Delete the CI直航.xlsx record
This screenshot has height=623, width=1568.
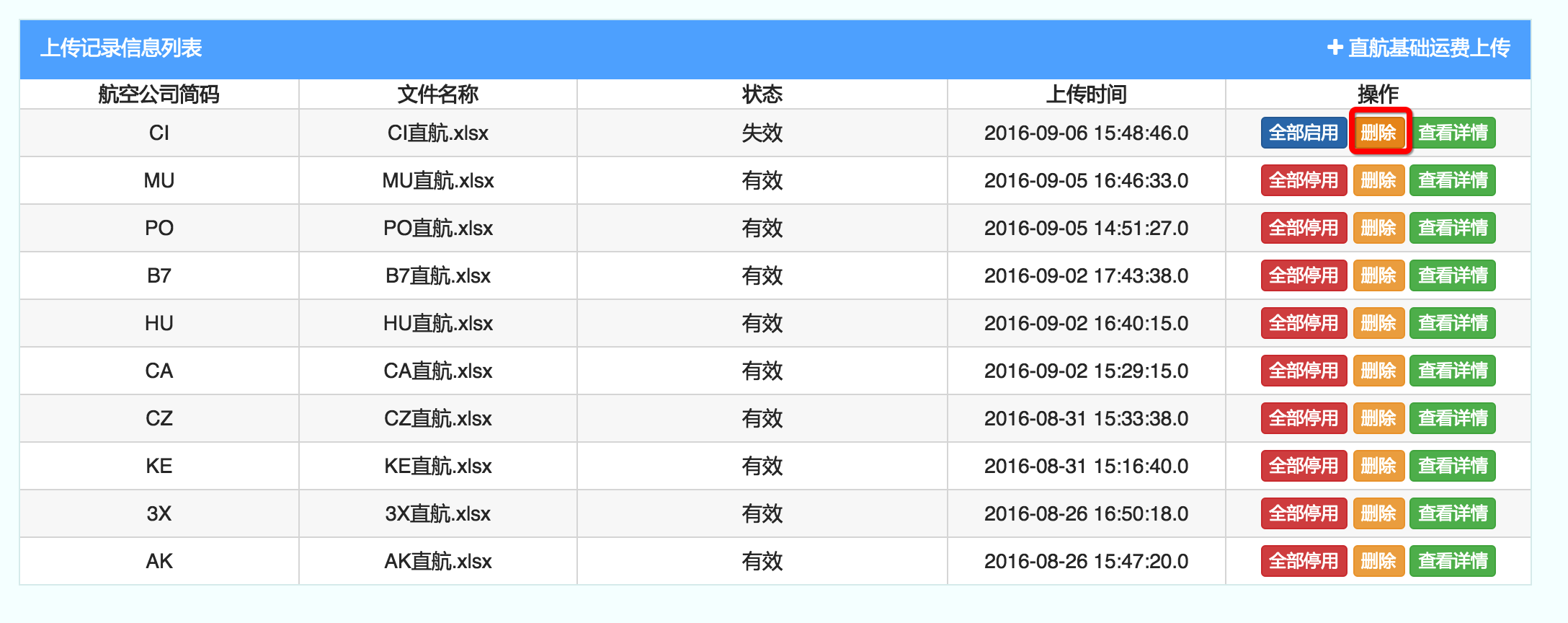1378,133
